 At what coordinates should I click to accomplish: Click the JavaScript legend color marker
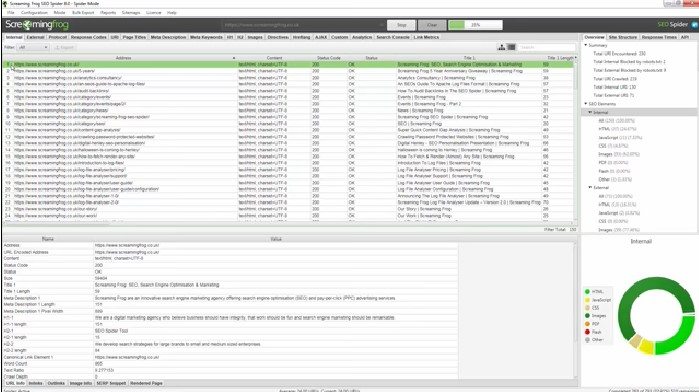coord(587,300)
